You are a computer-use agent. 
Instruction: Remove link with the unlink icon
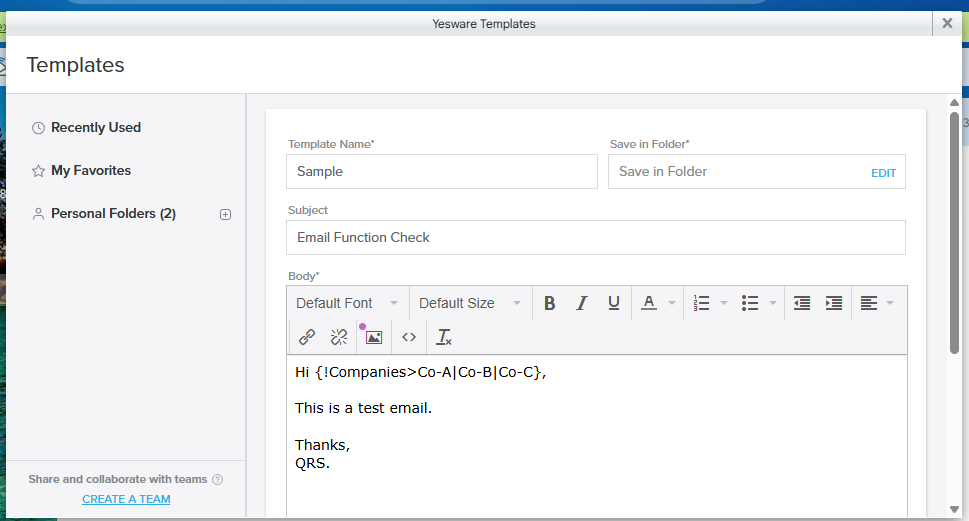pos(339,337)
